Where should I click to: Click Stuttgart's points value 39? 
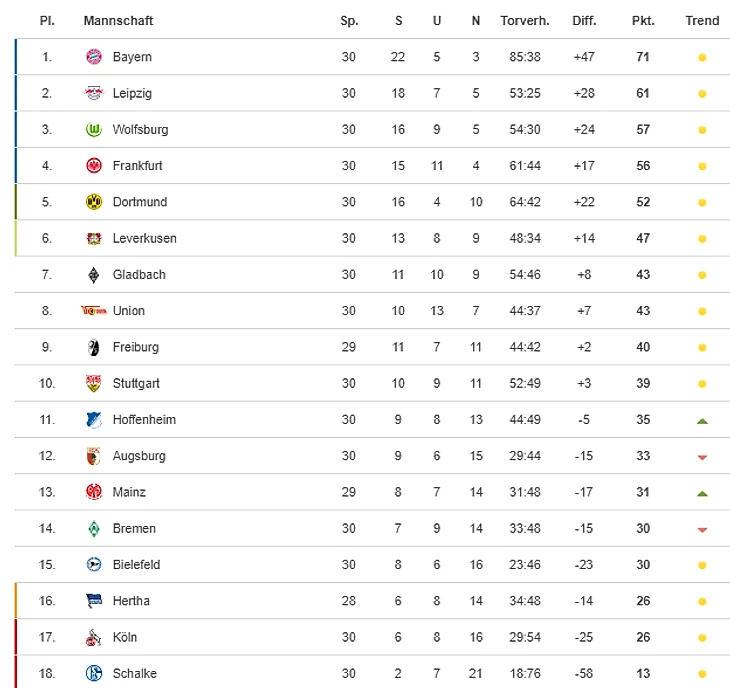[642, 383]
